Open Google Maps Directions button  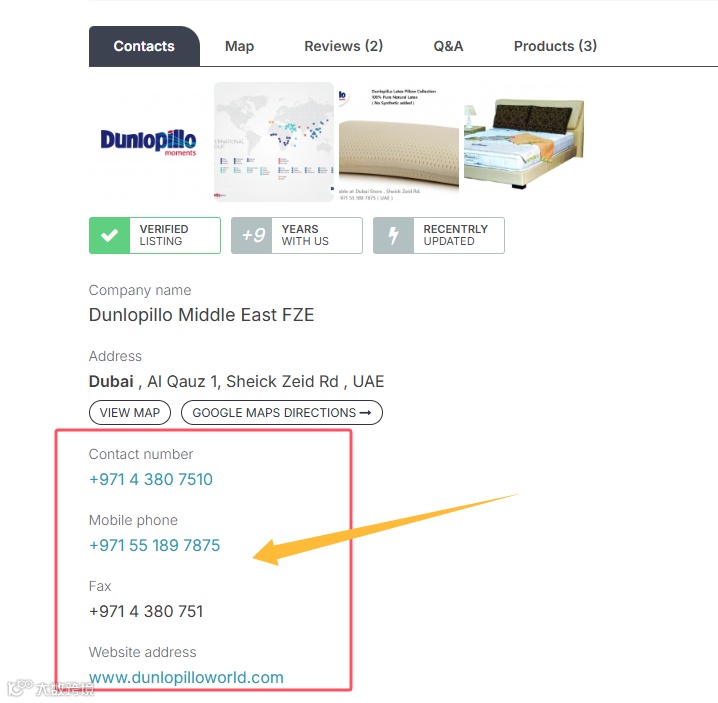[282, 413]
